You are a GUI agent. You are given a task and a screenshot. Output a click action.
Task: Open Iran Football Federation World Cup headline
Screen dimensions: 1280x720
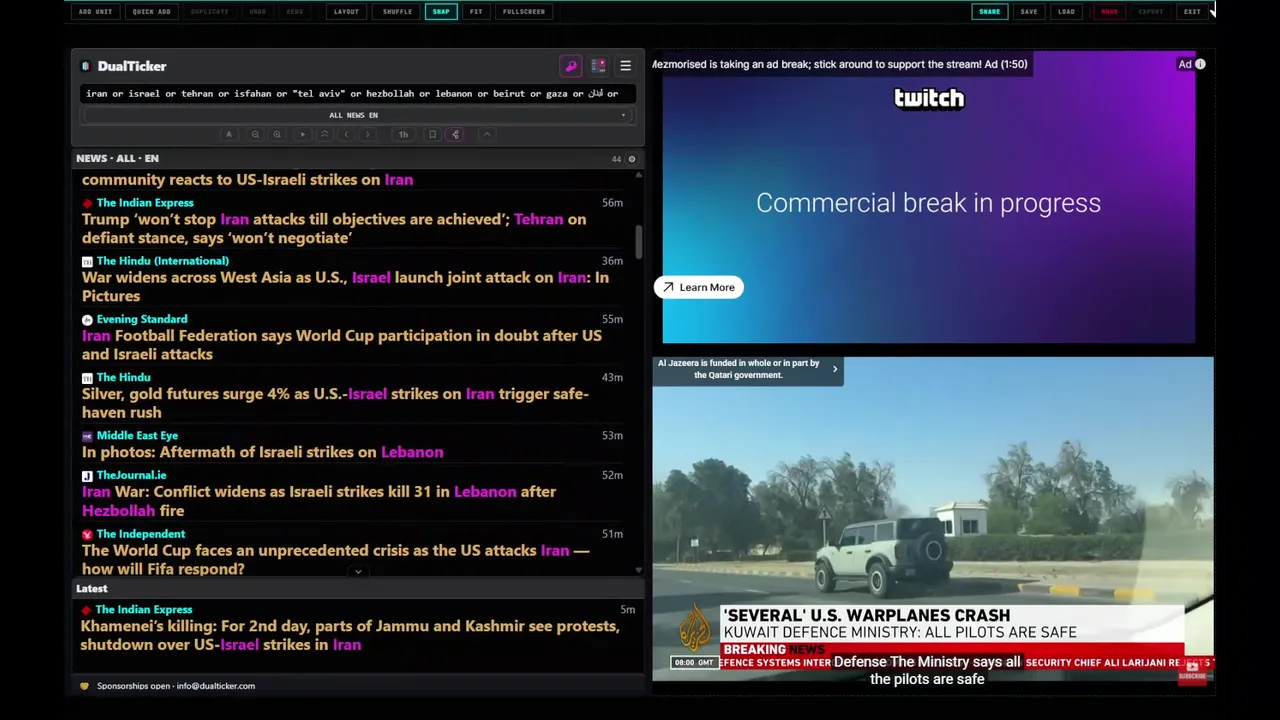pyautogui.click(x=342, y=345)
